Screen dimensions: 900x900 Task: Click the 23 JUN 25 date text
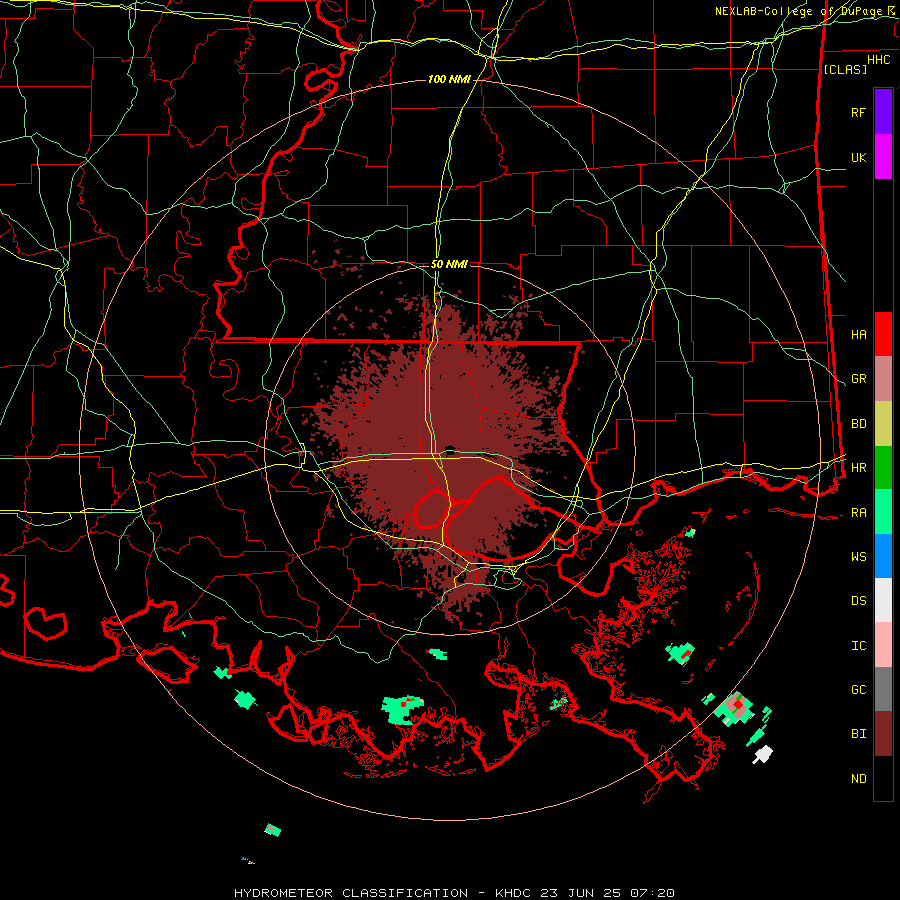point(581,893)
